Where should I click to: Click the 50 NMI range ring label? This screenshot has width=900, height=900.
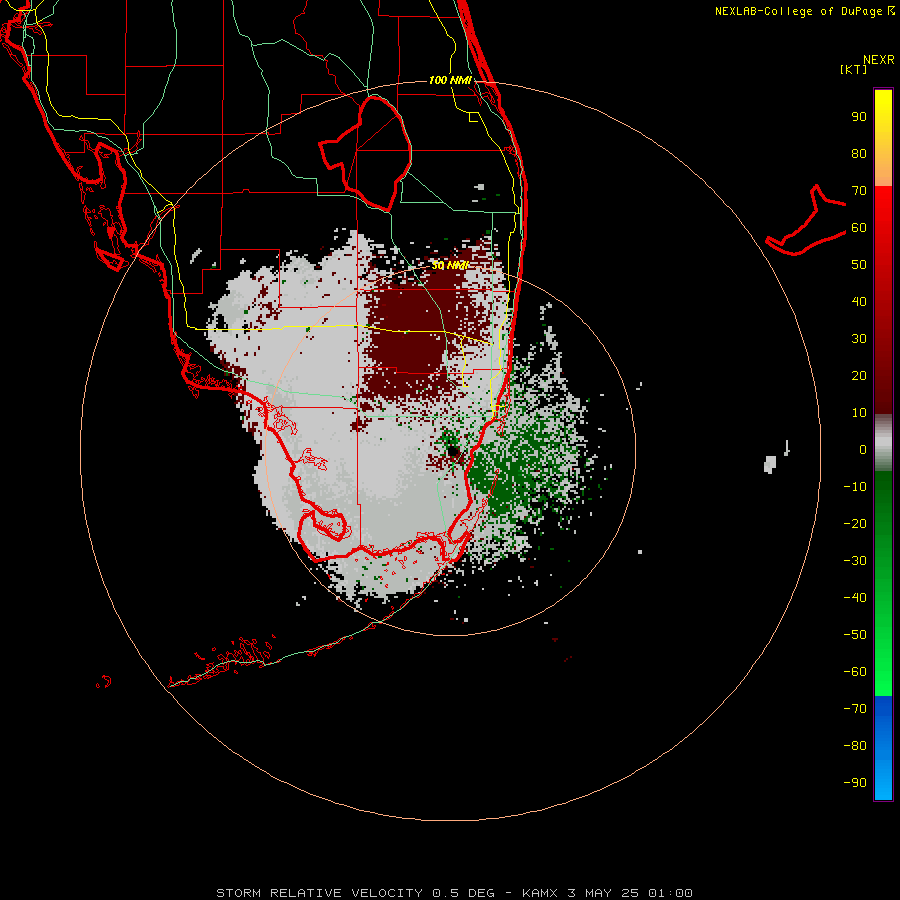[x=450, y=265]
